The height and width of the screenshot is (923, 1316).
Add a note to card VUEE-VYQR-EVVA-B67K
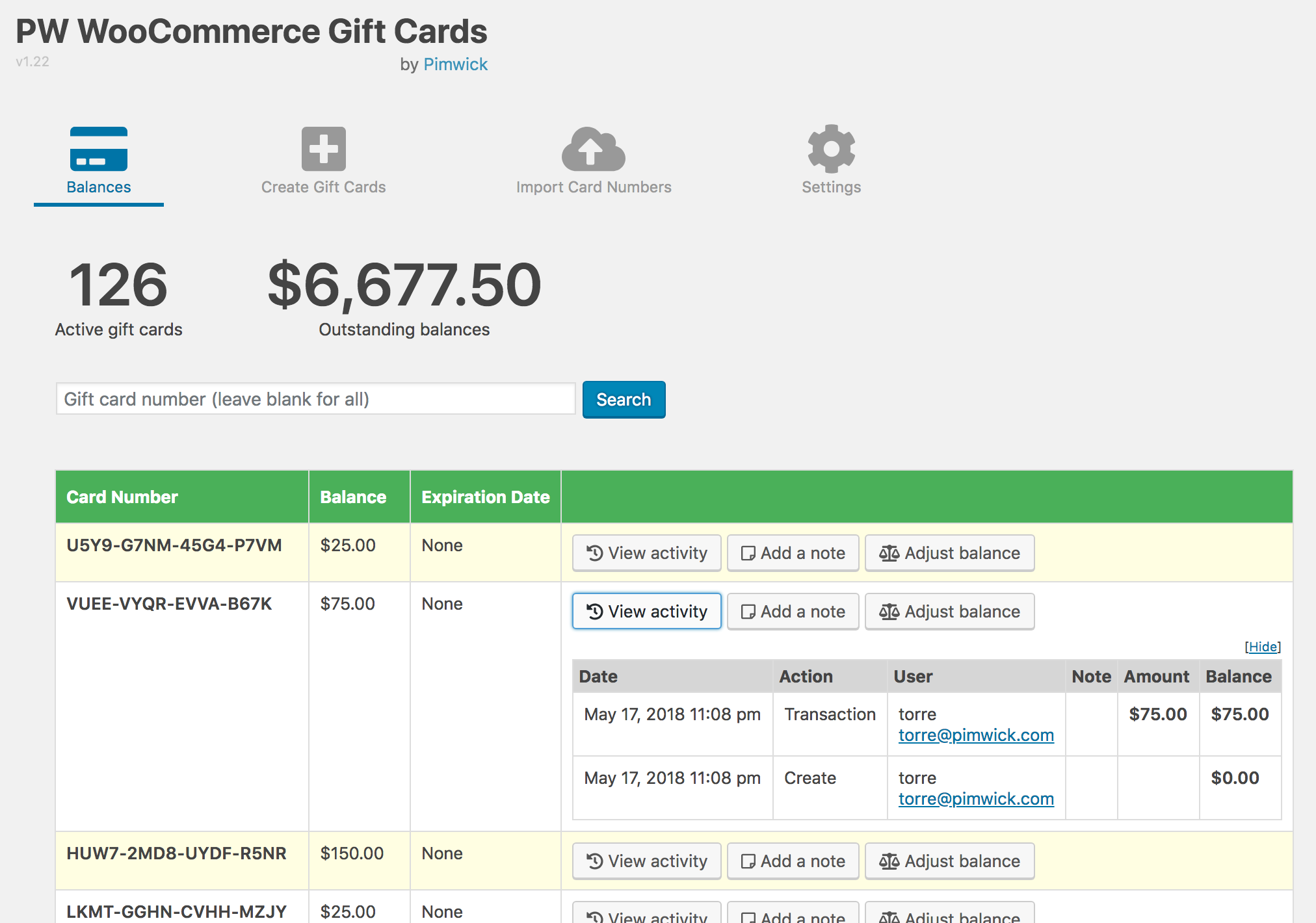pos(793,612)
